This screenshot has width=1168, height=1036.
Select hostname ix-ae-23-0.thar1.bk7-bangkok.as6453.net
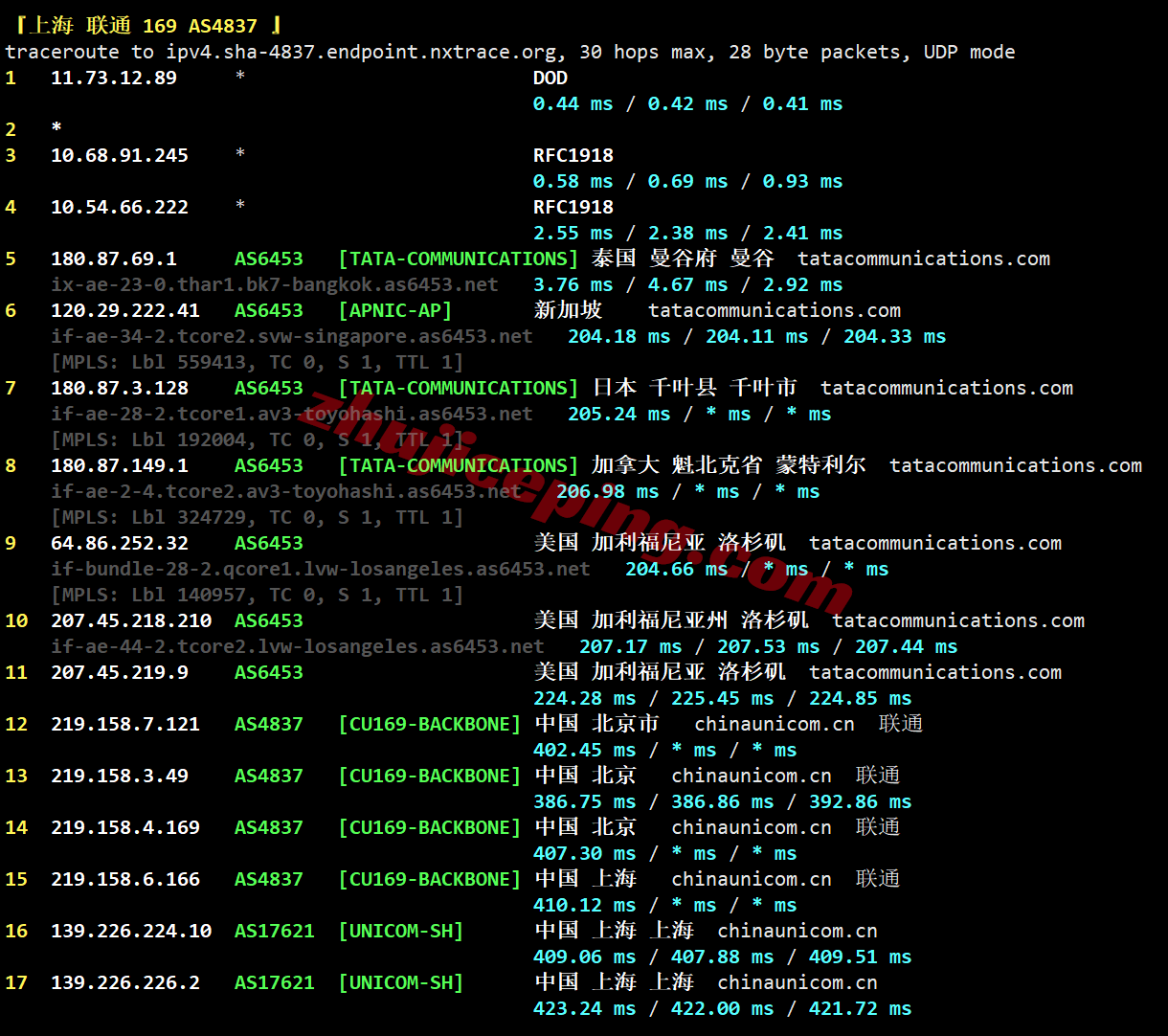click(275, 284)
